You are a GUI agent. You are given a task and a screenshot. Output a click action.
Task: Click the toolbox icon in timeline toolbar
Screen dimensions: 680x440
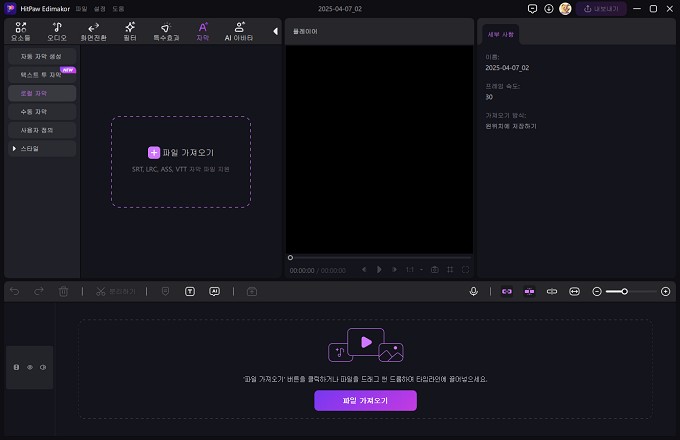pyautogui.click(x=252, y=291)
